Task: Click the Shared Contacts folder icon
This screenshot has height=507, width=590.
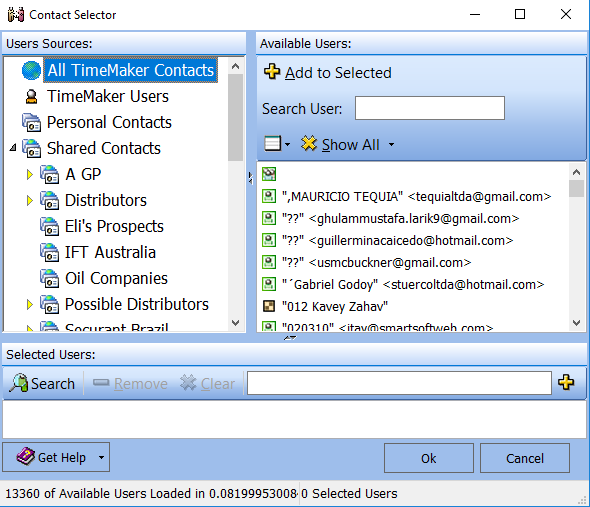Action: 31,148
